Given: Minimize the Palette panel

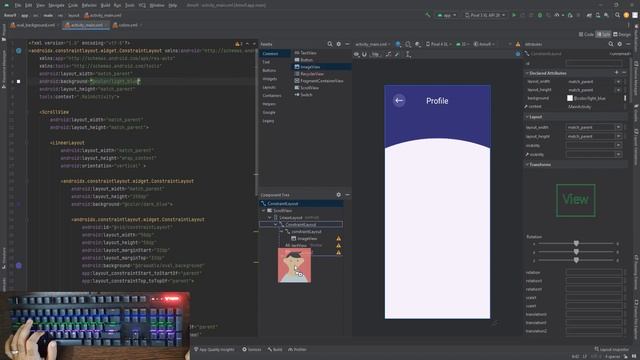Looking at the screenshot, I should point(347,44).
